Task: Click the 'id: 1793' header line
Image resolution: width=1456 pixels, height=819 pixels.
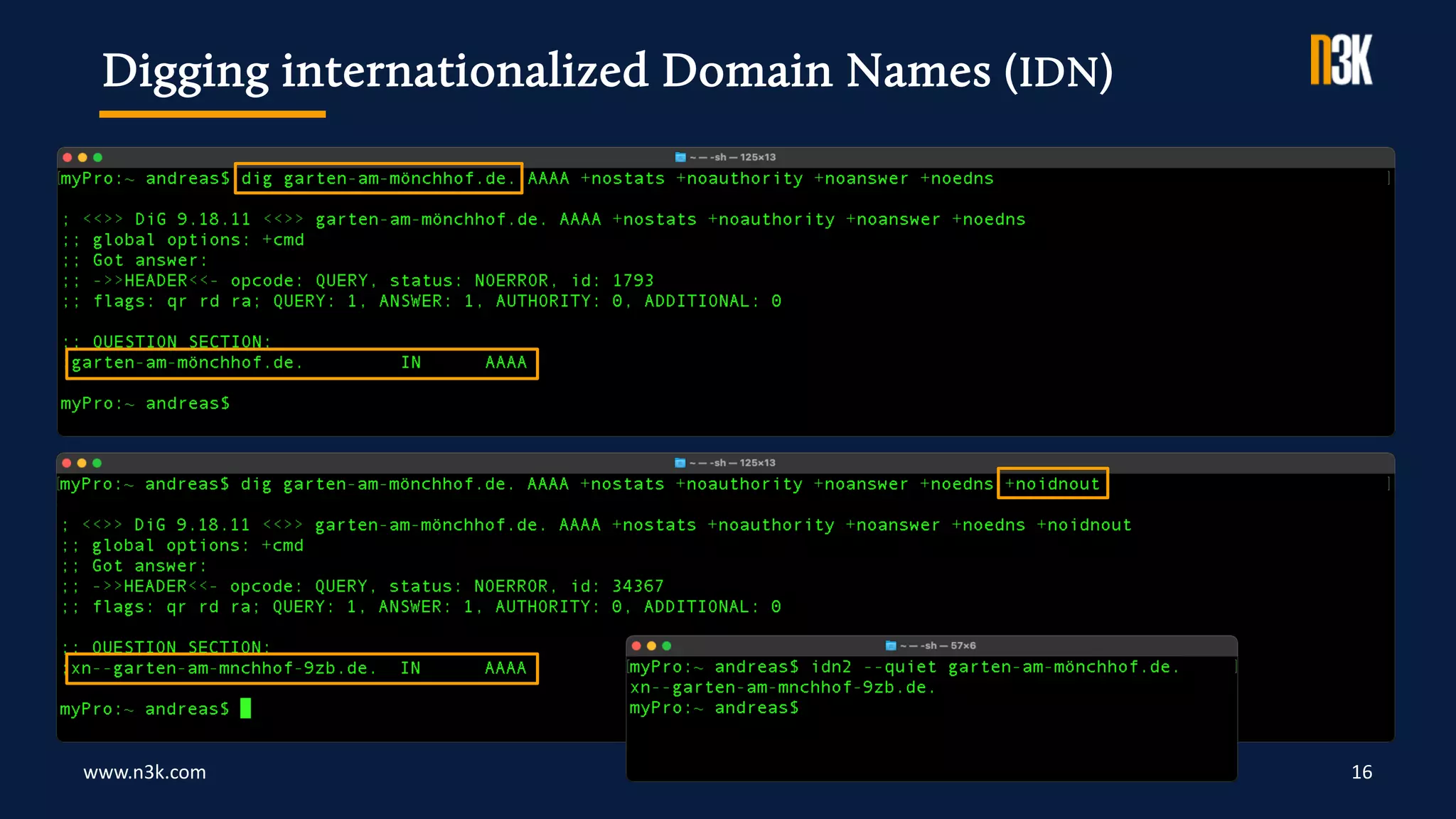Action: (x=358, y=281)
